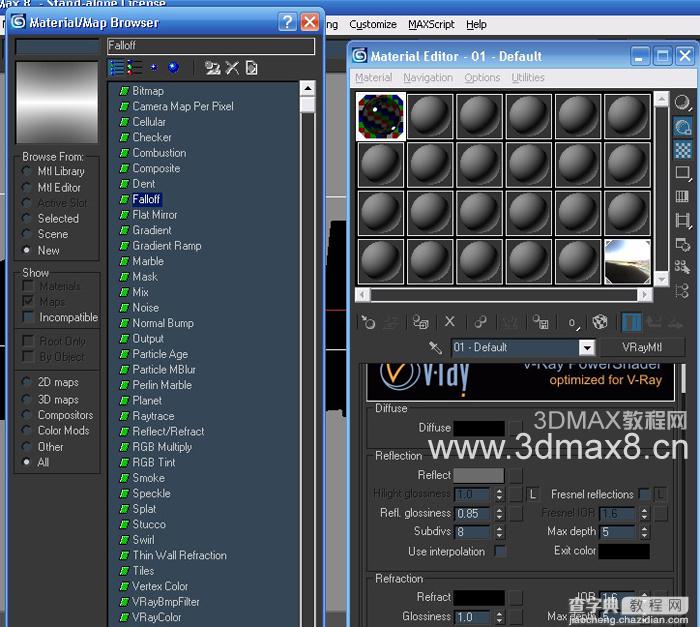Adjust Max depth spinner in Reflection
Screen dimensions: 700x627
[644, 531]
